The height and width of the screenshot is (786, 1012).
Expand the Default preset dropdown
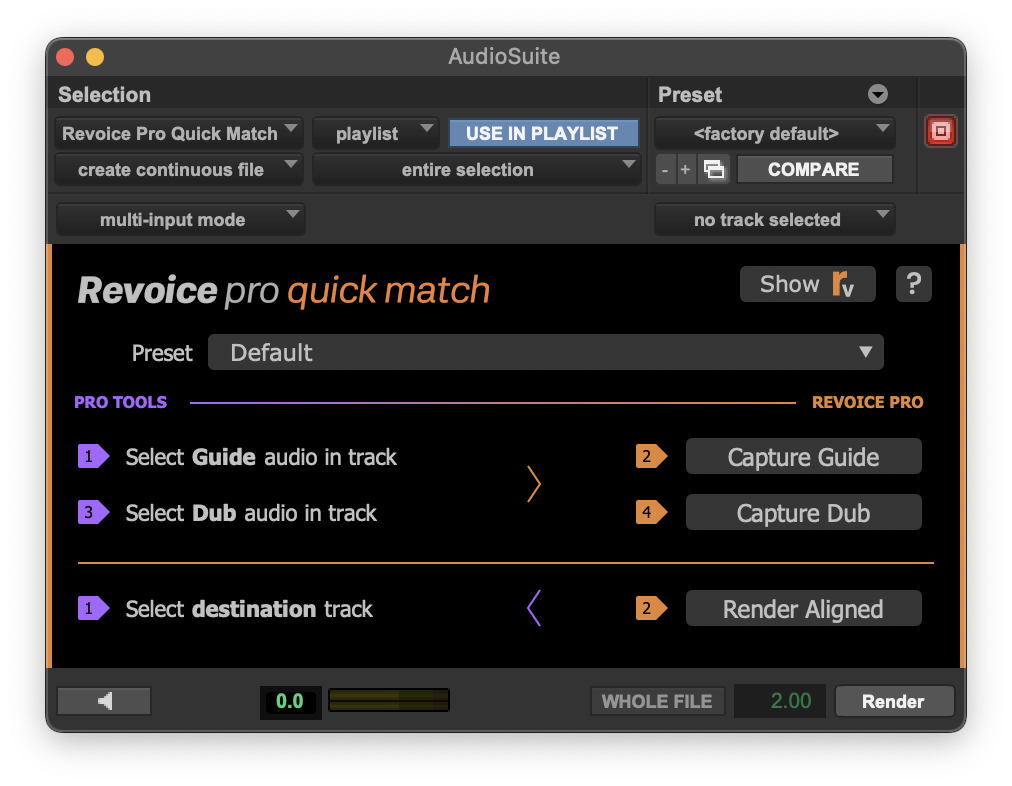coord(545,352)
